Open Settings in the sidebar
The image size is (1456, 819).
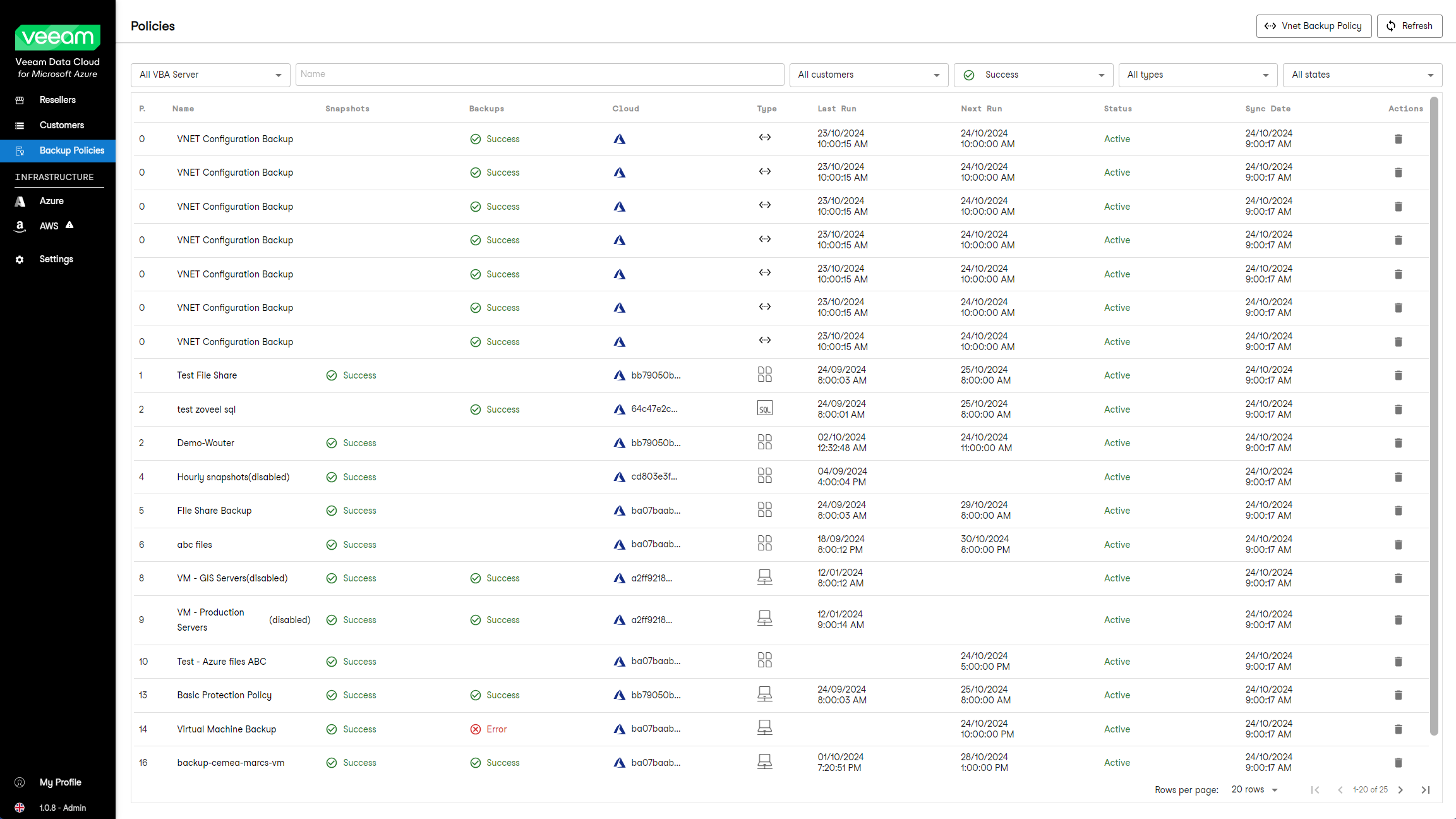click(57, 259)
